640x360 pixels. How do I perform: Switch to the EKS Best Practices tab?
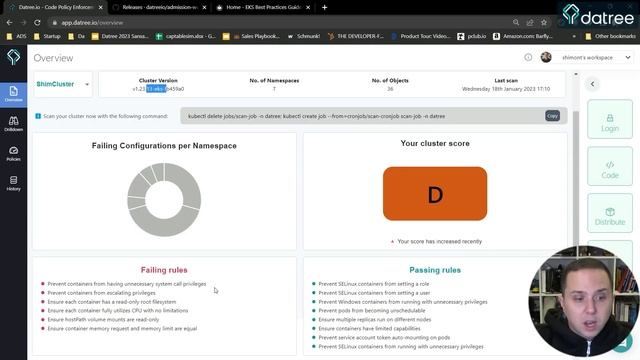click(x=263, y=7)
